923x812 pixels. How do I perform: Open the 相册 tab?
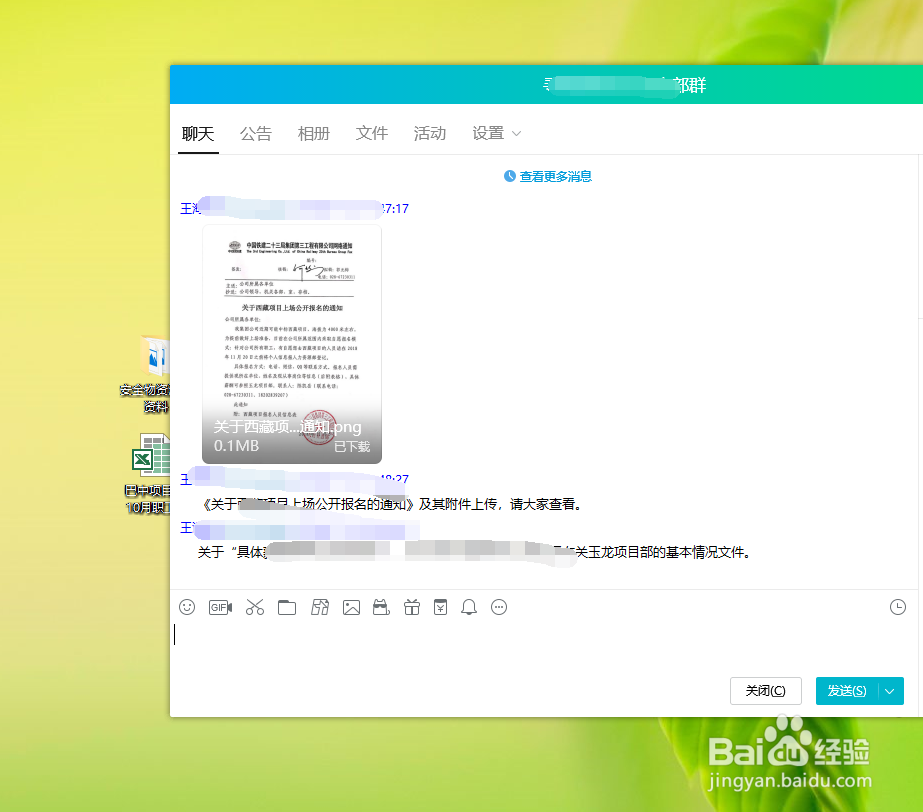pyautogui.click(x=314, y=134)
